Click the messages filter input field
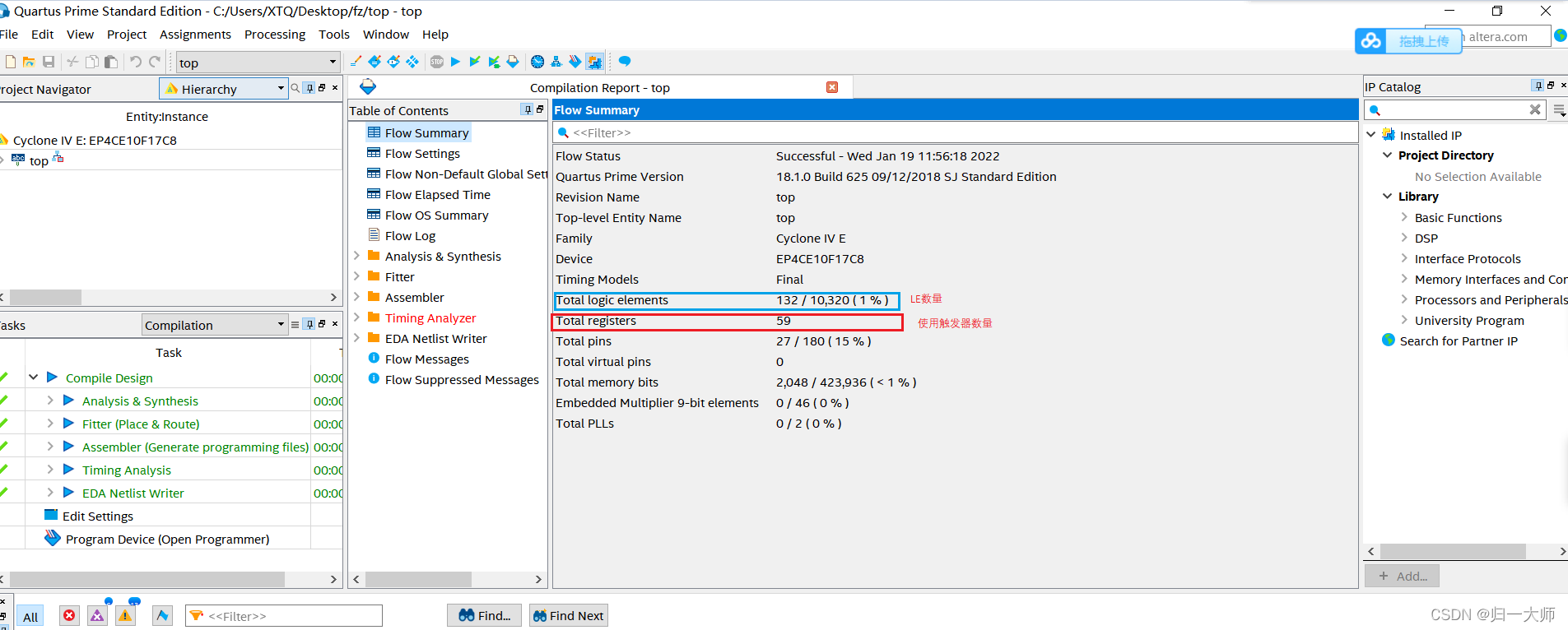 (x=284, y=615)
